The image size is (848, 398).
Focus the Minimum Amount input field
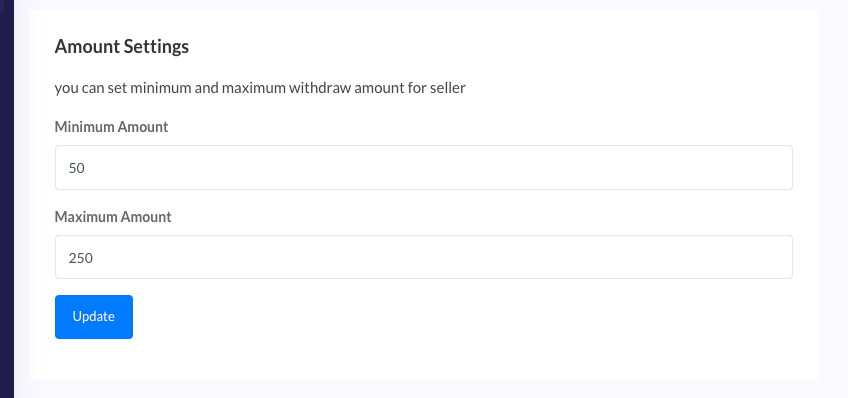coord(423,168)
